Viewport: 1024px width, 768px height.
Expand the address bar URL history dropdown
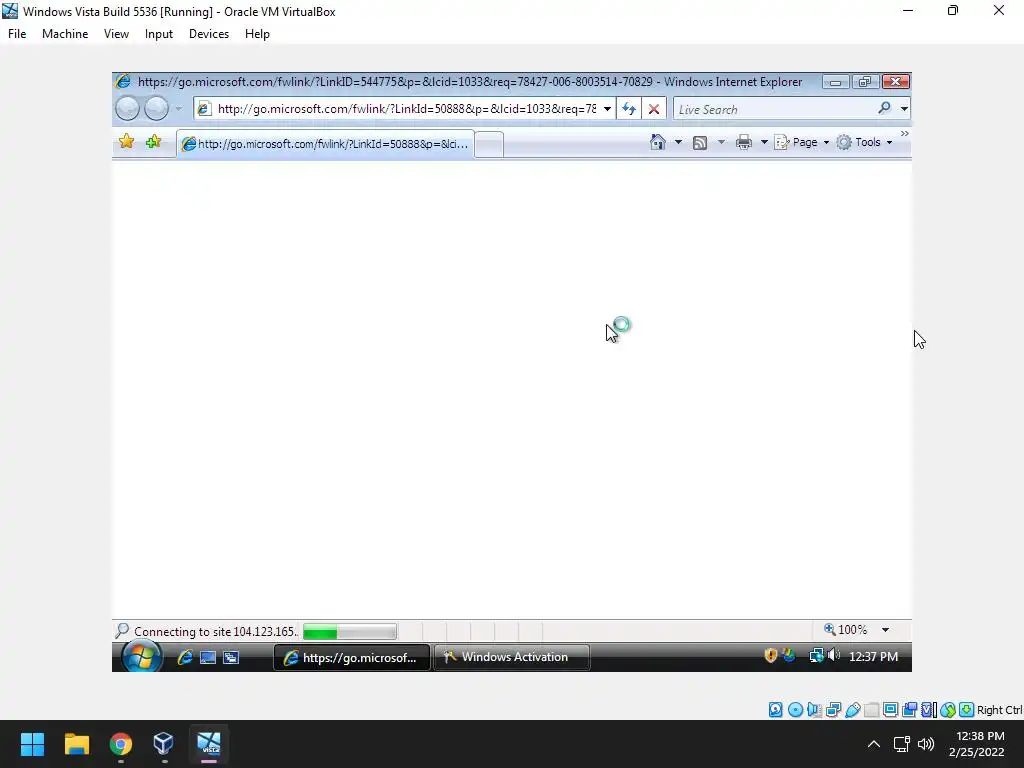point(607,109)
